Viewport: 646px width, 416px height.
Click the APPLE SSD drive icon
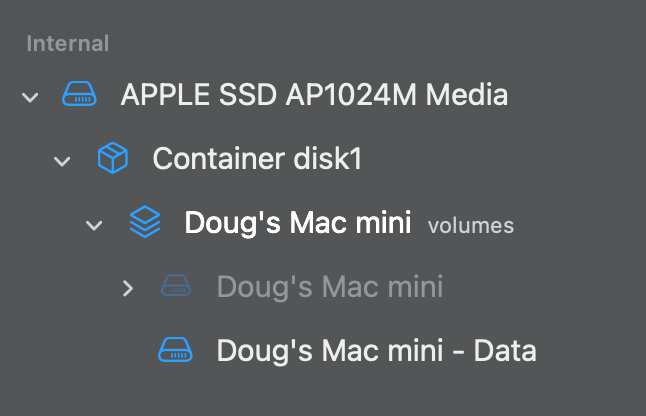(80, 96)
